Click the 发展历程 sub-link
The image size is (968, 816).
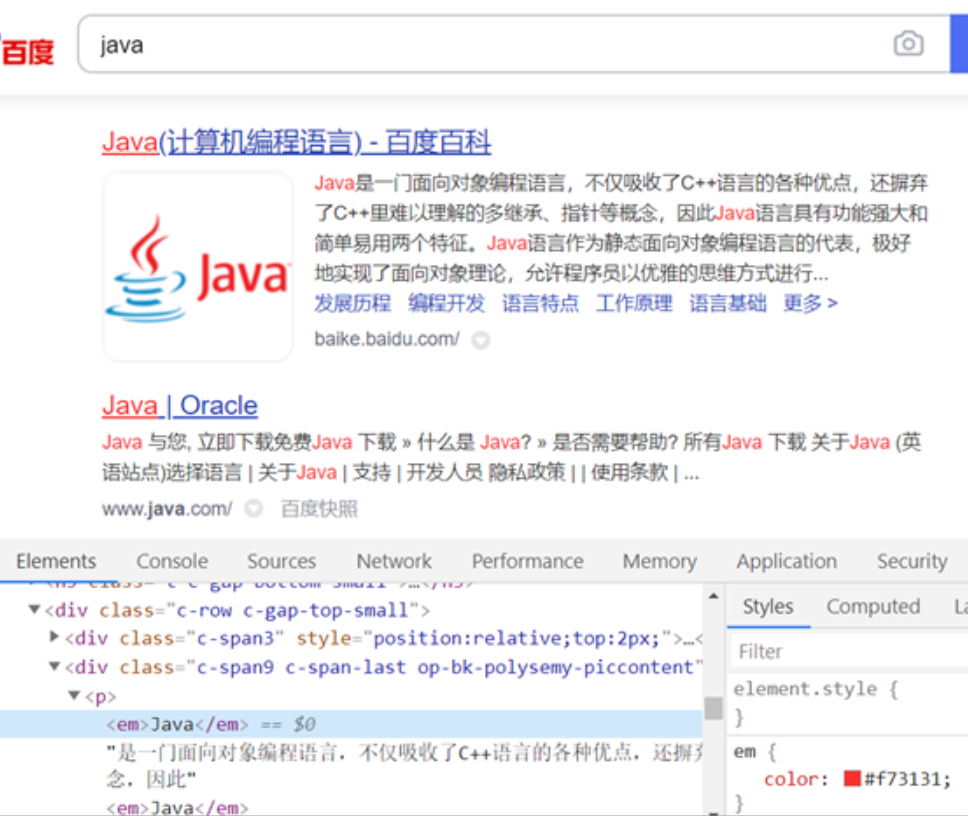(x=352, y=303)
